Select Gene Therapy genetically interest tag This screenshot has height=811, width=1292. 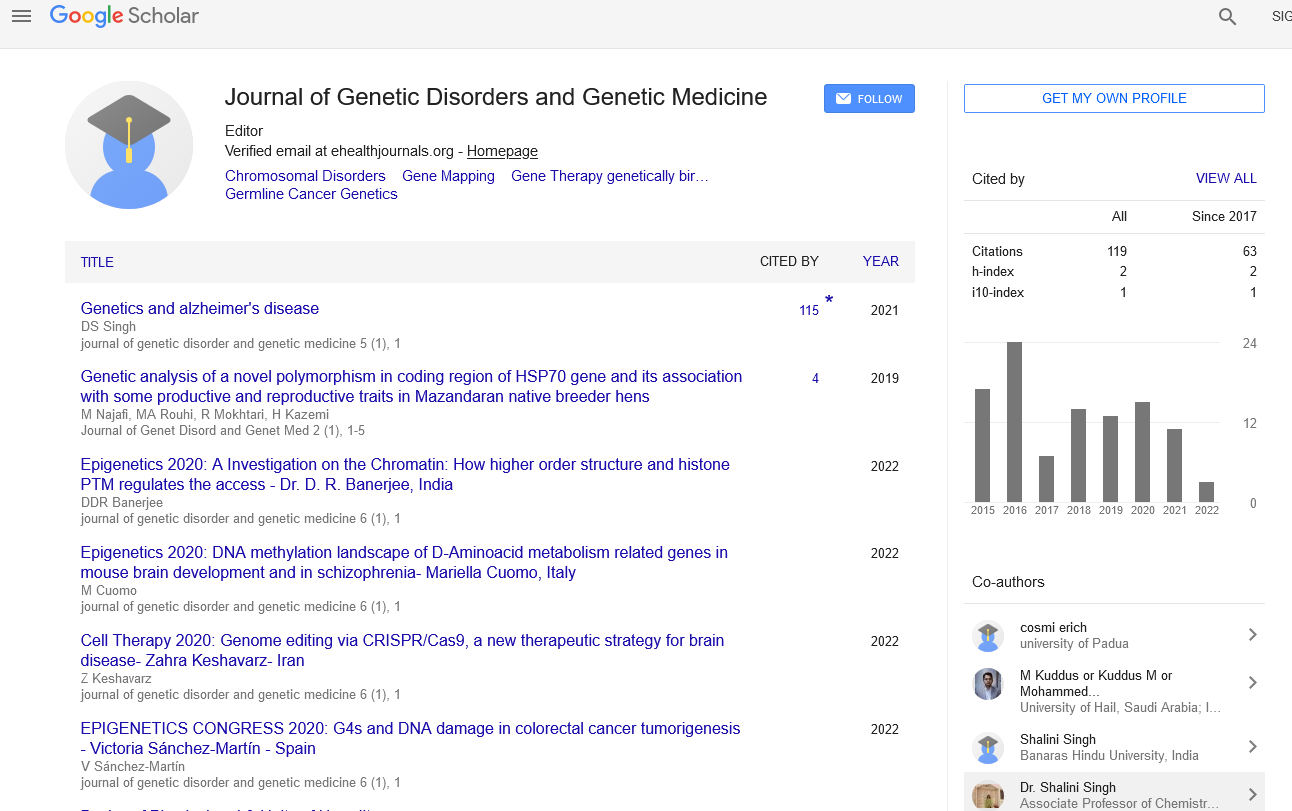click(x=609, y=176)
